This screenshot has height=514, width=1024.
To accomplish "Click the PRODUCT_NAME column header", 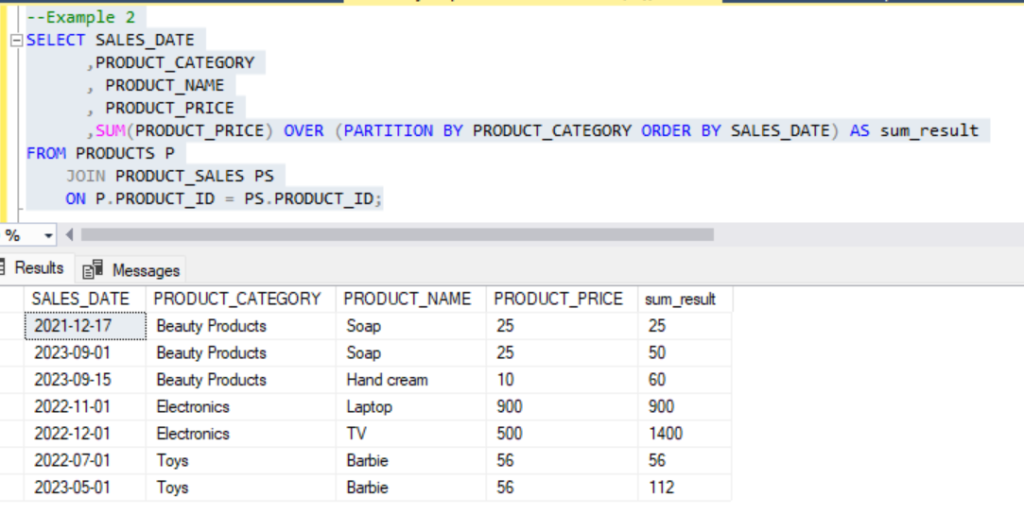I will click(408, 299).
